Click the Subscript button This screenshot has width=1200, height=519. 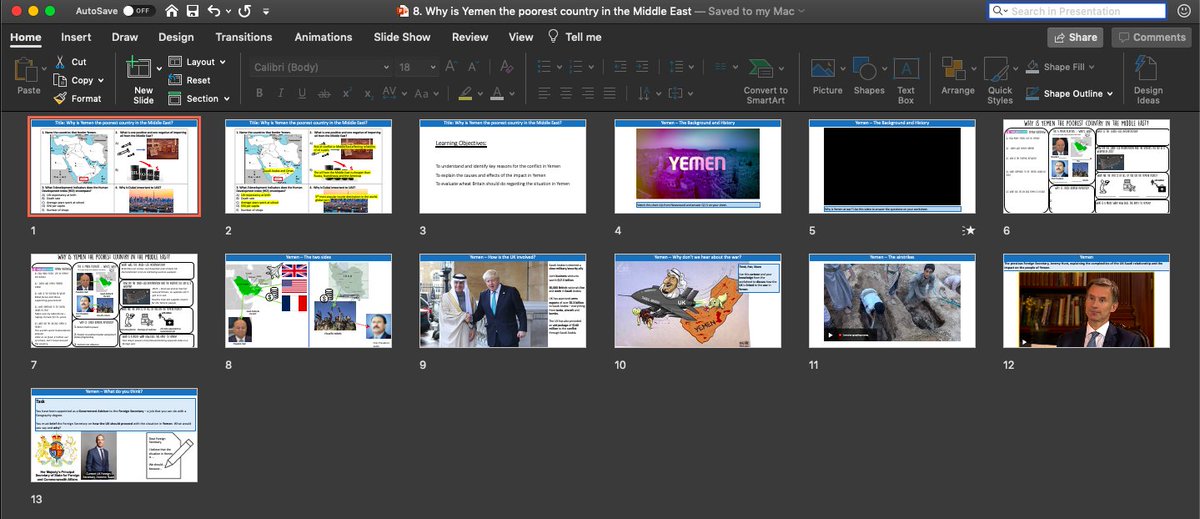click(x=369, y=93)
